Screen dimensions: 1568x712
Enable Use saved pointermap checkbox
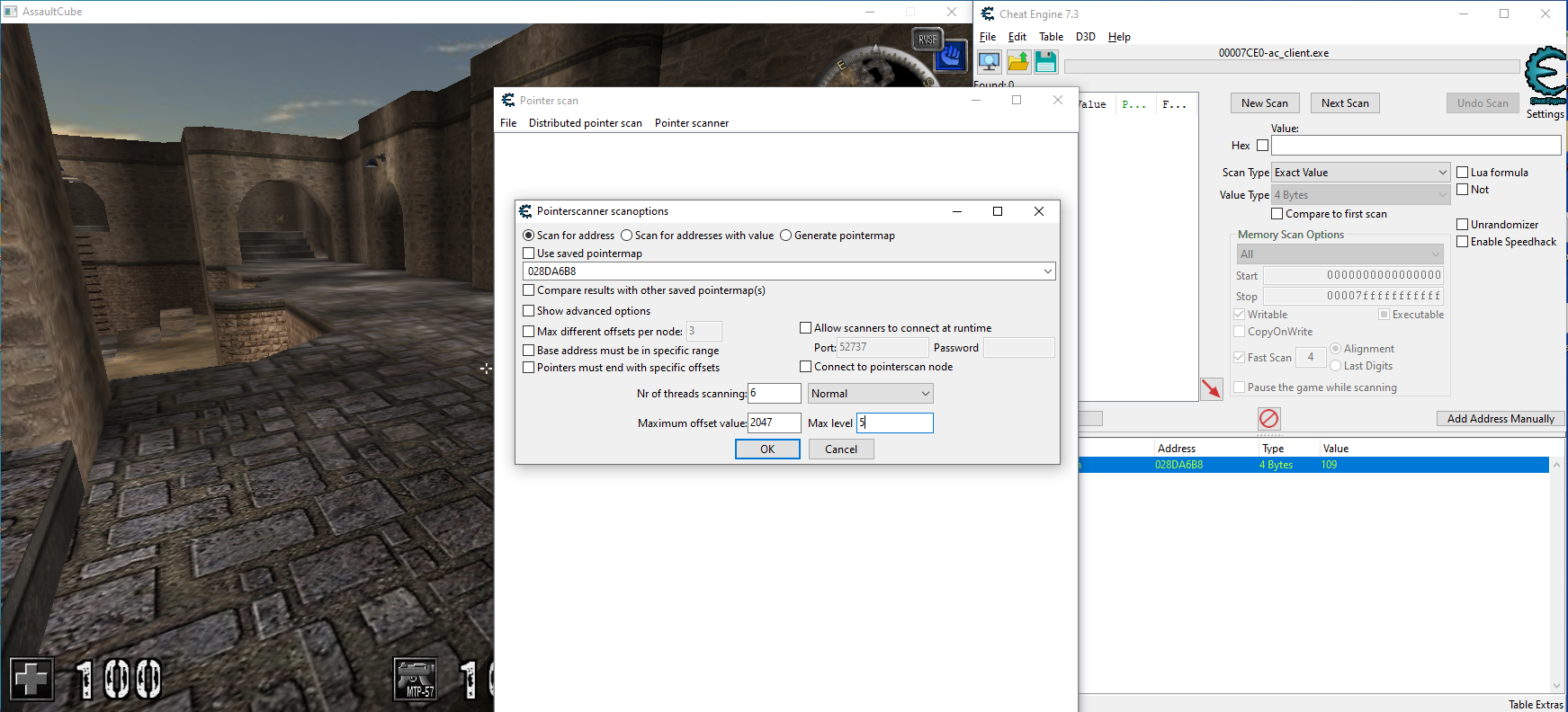[529, 254]
